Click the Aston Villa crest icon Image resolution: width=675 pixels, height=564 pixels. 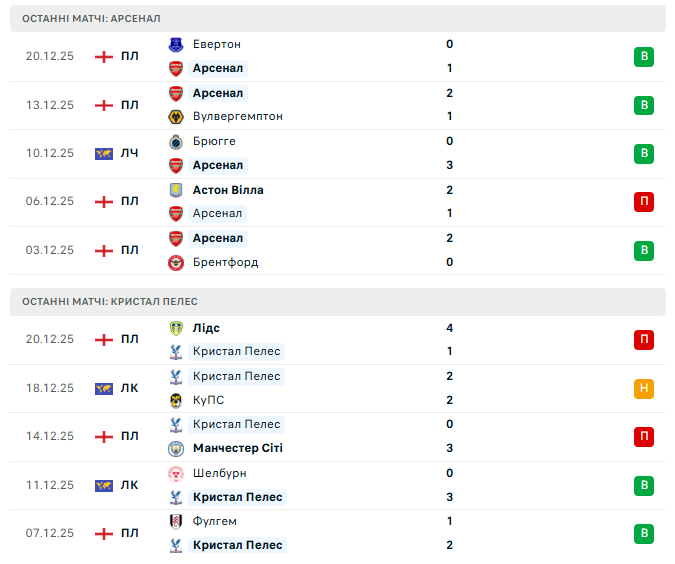(176, 190)
